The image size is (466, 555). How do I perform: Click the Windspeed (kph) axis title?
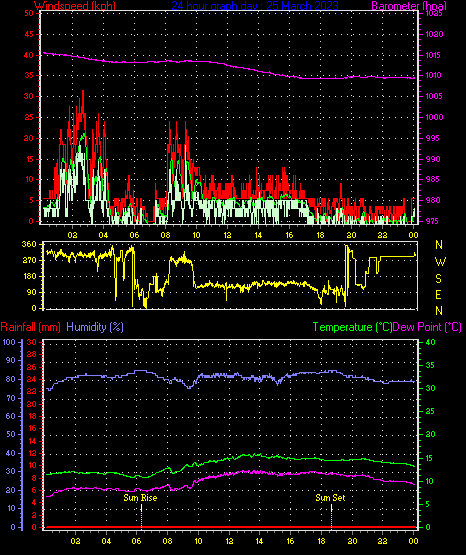pos(75,6)
